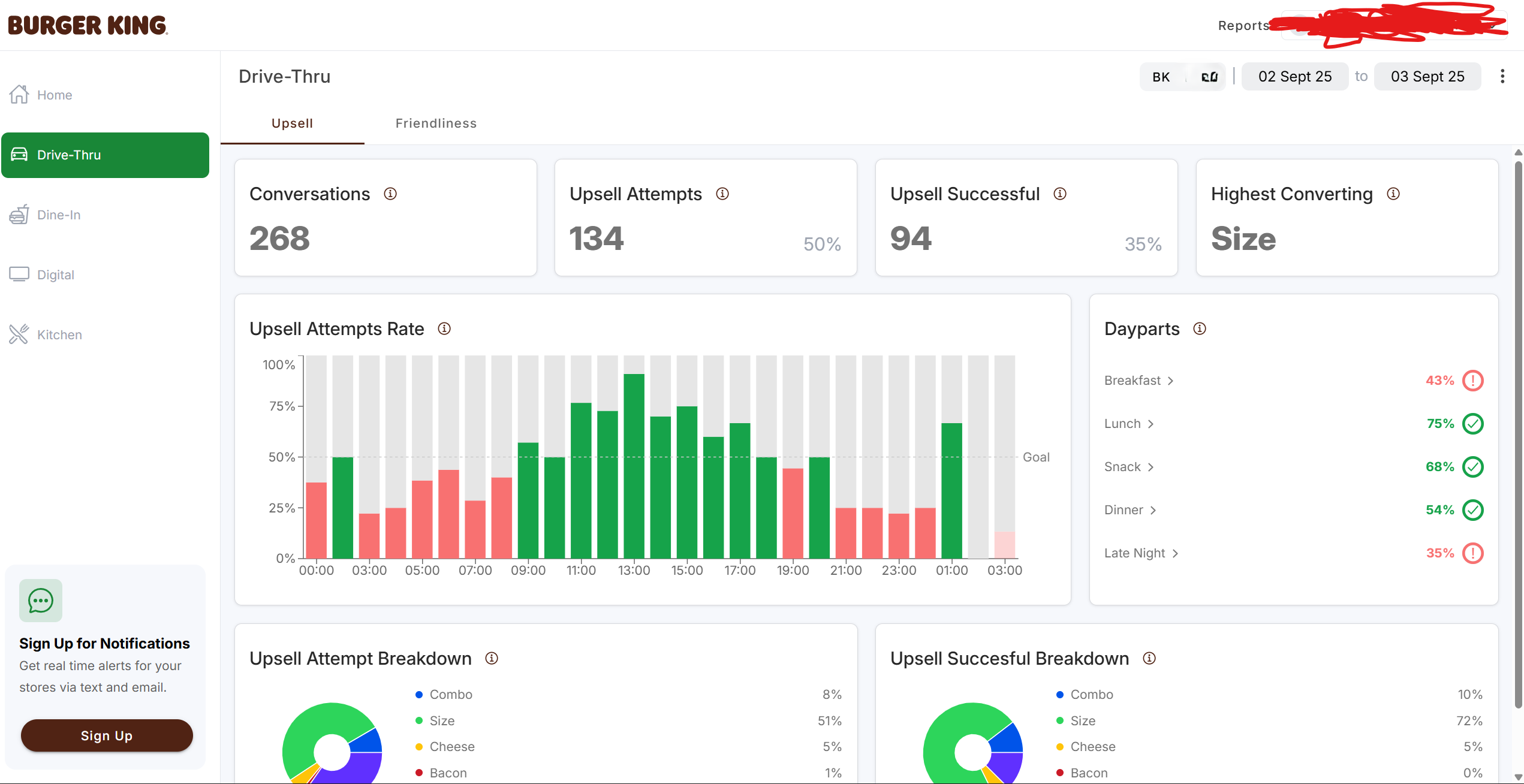Click the vertical scrollbar on the right
Screen dimensions: 1524x784
(x=1518, y=435)
